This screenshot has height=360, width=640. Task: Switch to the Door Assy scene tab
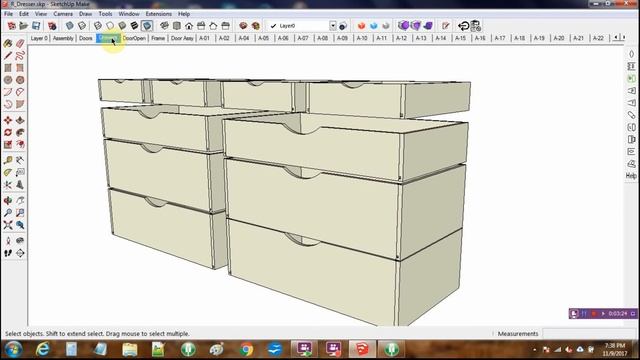tap(182, 38)
